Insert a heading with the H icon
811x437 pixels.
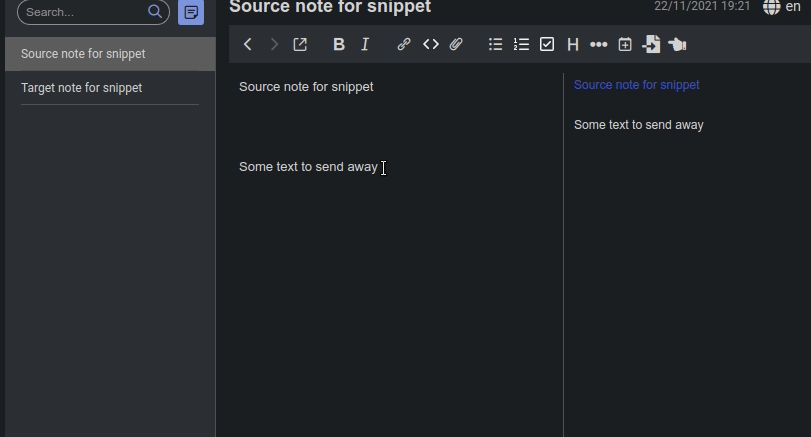click(x=573, y=44)
